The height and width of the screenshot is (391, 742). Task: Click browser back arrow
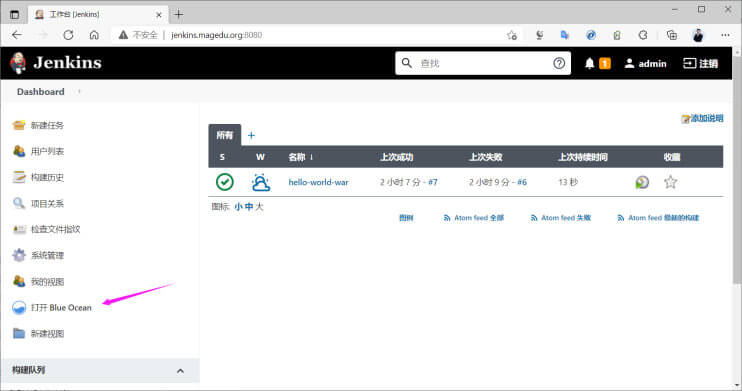coord(17,35)
